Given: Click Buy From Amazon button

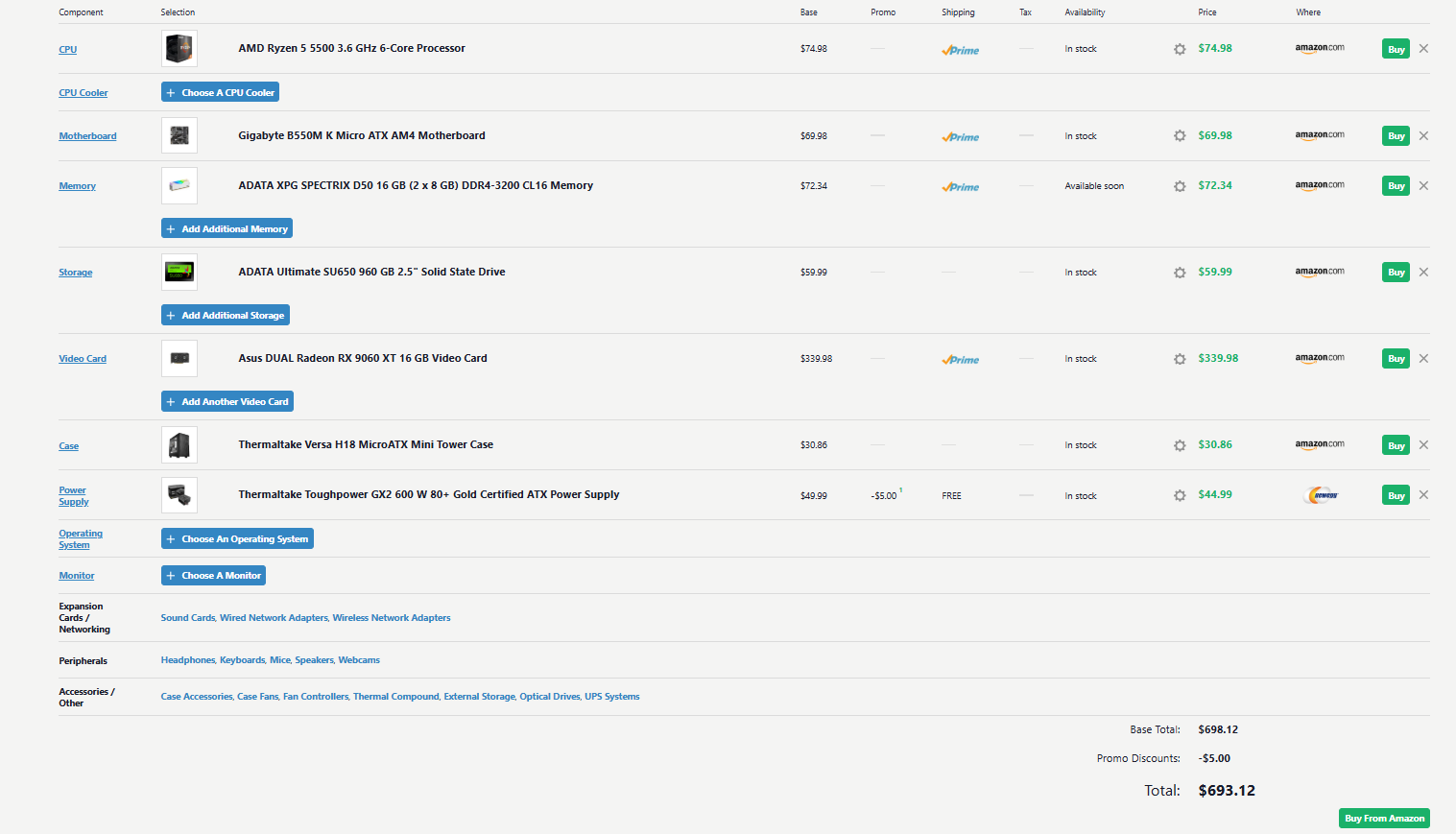Looking at the screenshot, I should coord(1384,819).
